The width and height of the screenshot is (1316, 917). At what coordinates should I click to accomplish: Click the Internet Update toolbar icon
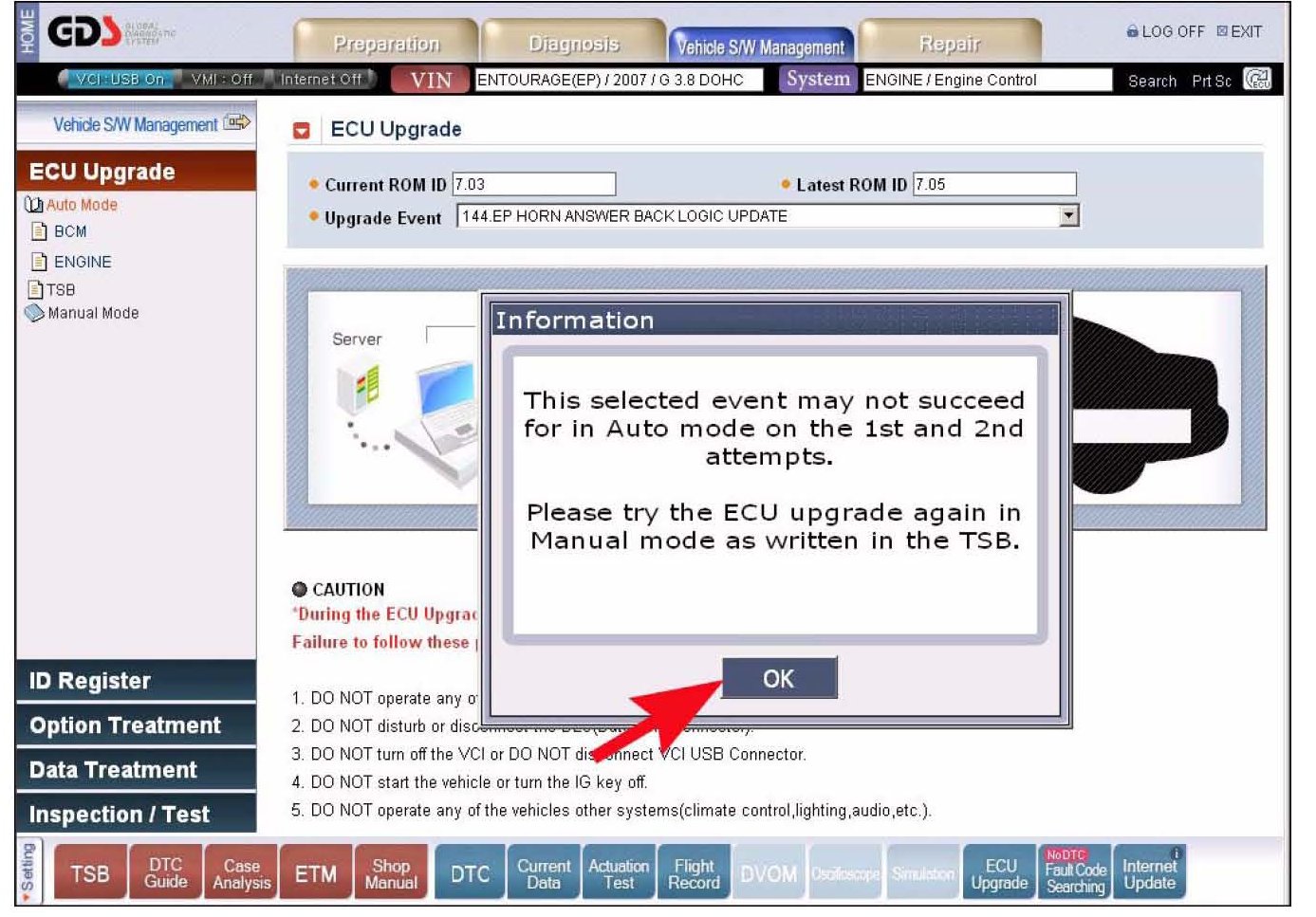coord(1149,873)
